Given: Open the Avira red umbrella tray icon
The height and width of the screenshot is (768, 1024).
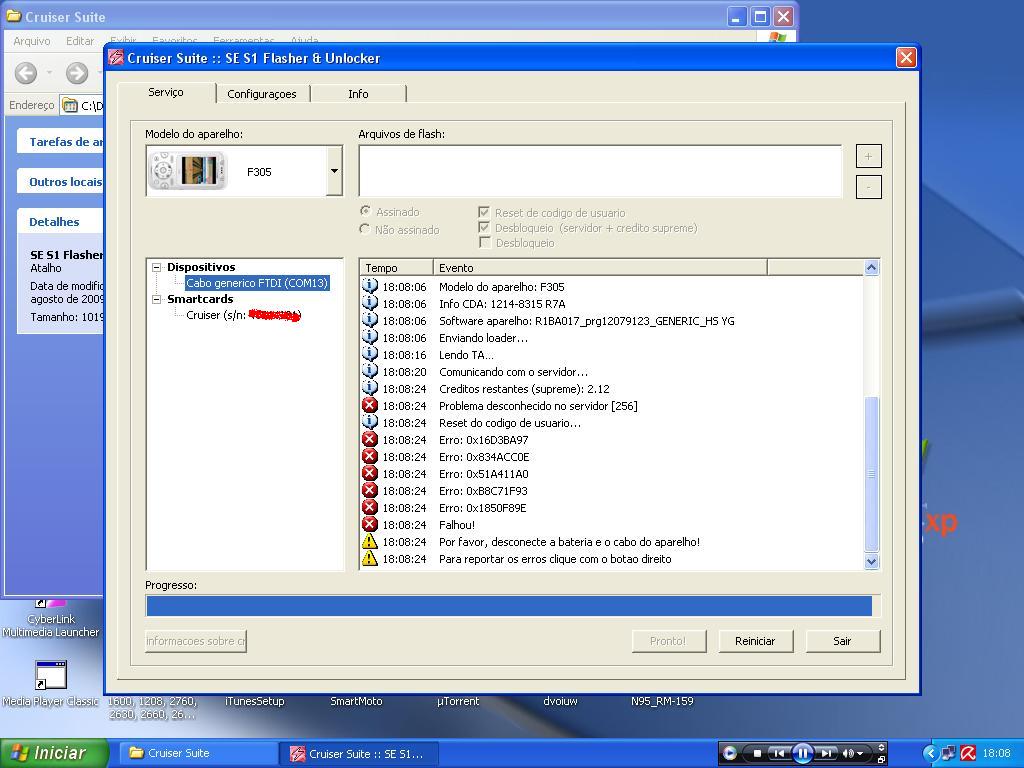Looking at the screenshot, I should point(968,753).
